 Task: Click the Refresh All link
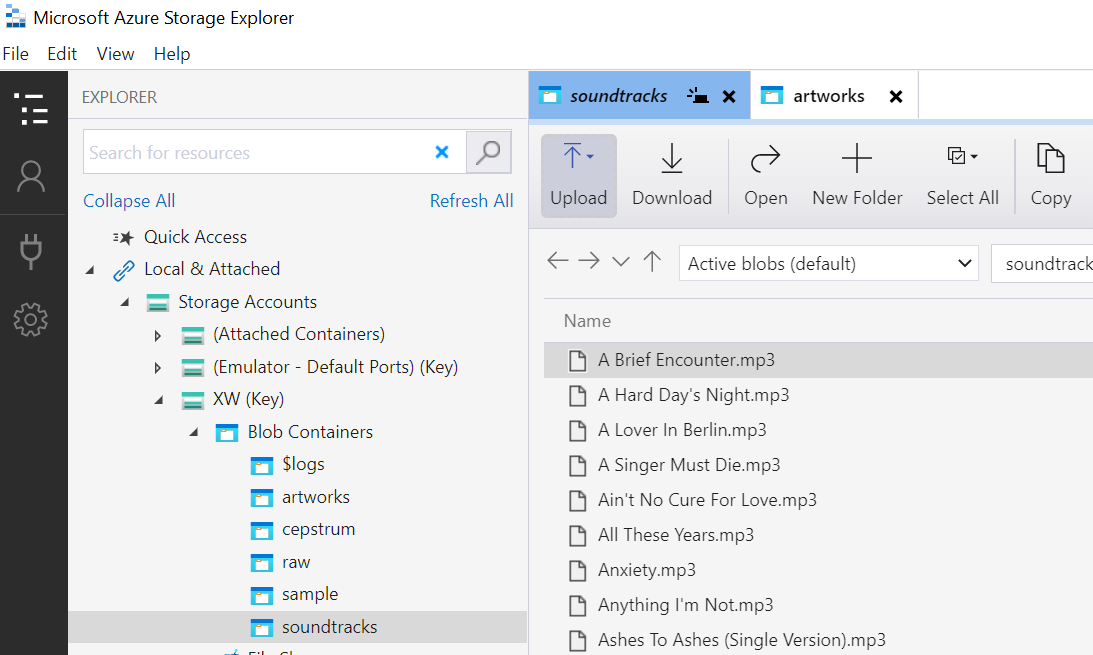pyautogui.click(x=471, y=201)
